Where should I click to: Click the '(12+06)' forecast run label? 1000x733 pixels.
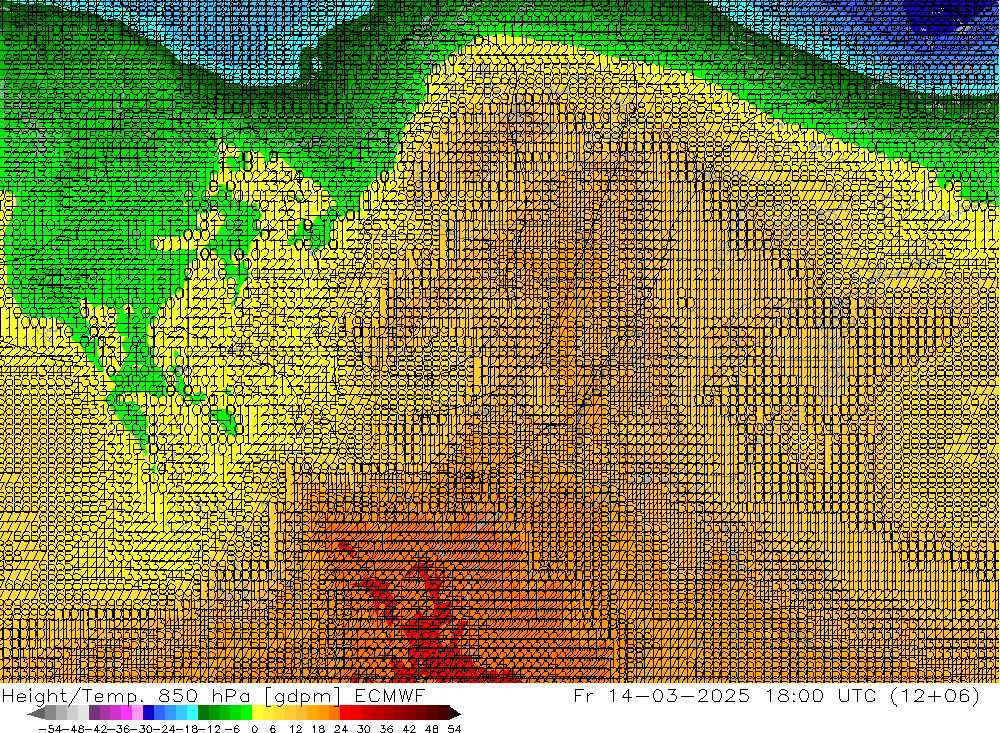[x=936, y=696]
